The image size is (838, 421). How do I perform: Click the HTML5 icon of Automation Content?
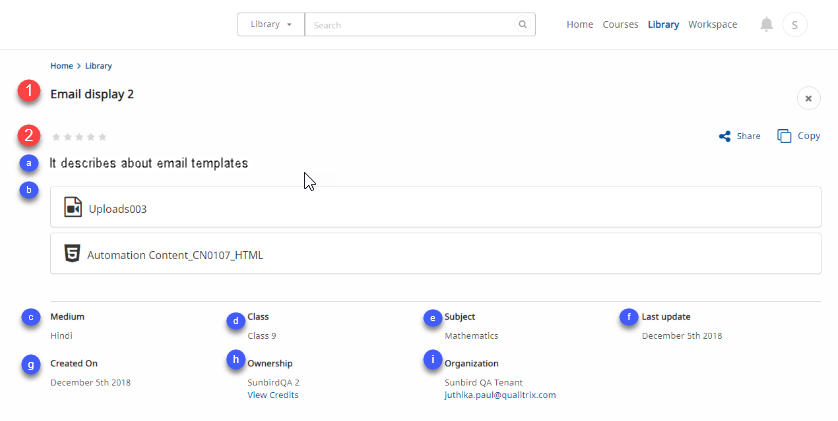click(x=72, y=254)
